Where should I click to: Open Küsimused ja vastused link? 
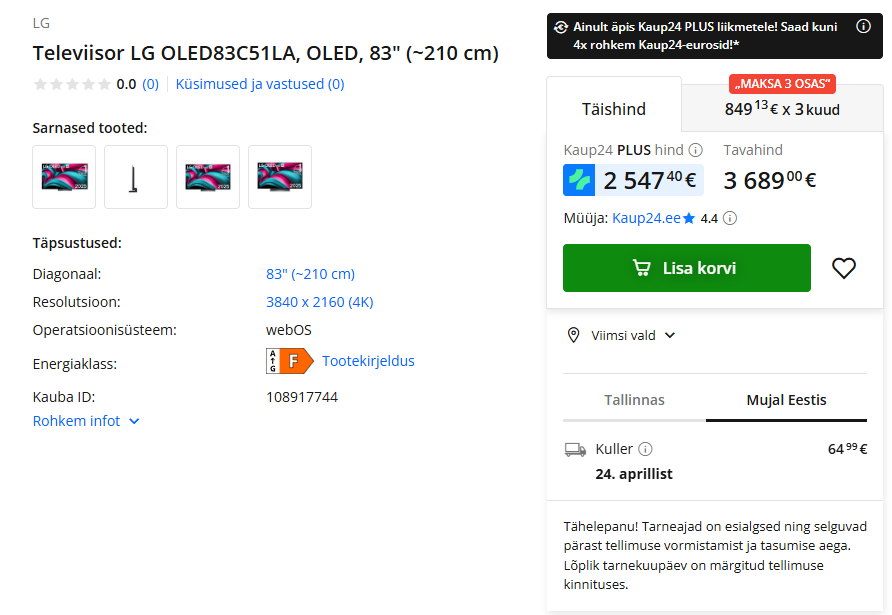click(260, 84)
